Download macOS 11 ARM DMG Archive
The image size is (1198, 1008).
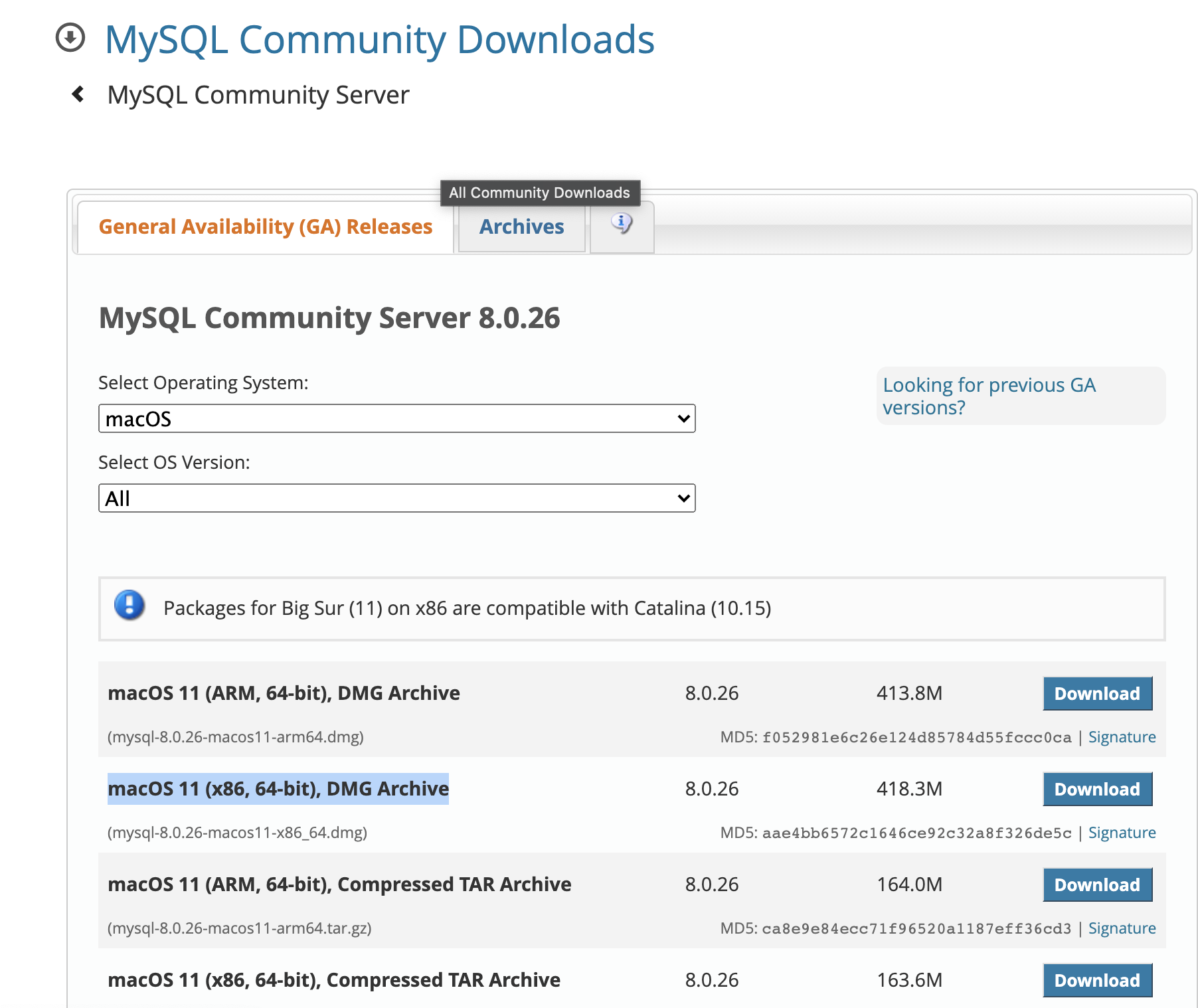1097,693
